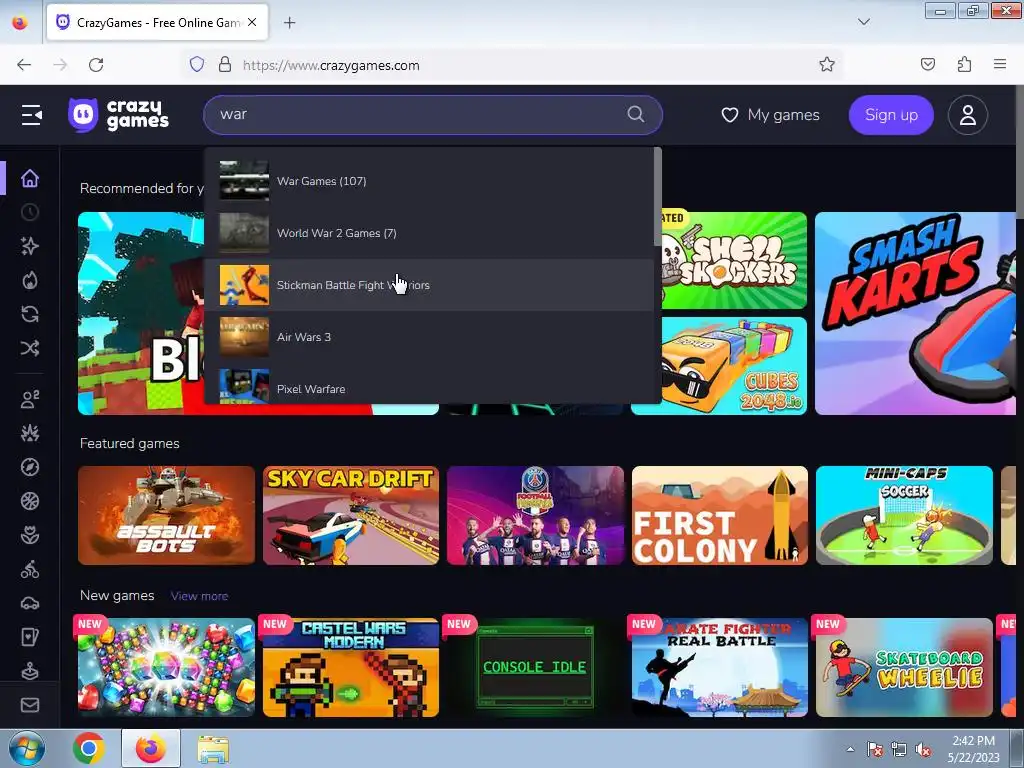Click the search suggestions scrollbar
This screenshot has height=768, width=1024.
click(x=658, y=197)
